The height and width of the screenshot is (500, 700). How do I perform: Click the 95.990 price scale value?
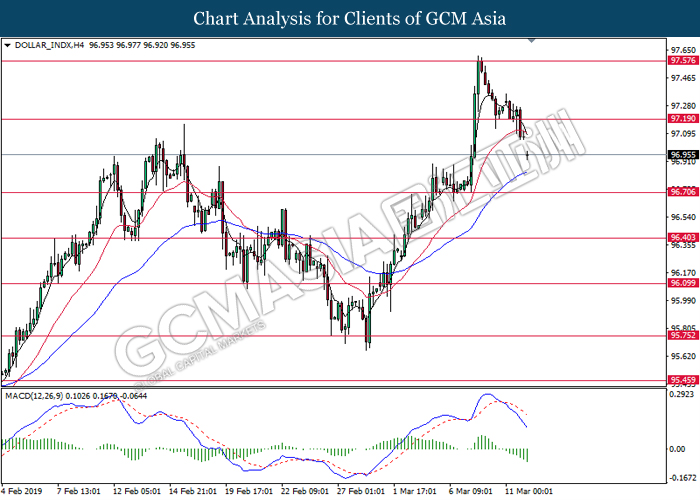pos(683,300)
